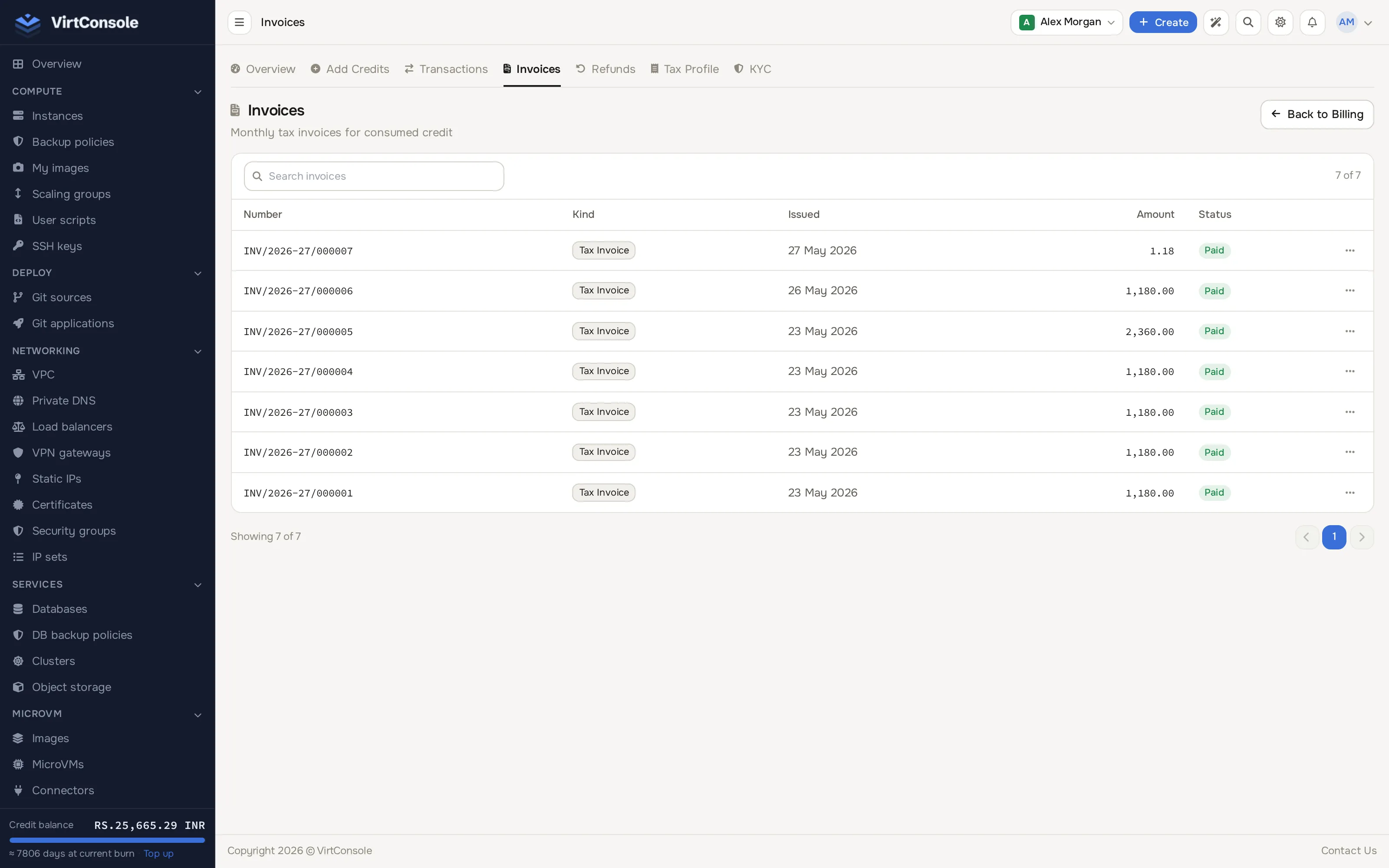Switch to the Add Credits tab

pyautogui.click(x=350, y=69)
